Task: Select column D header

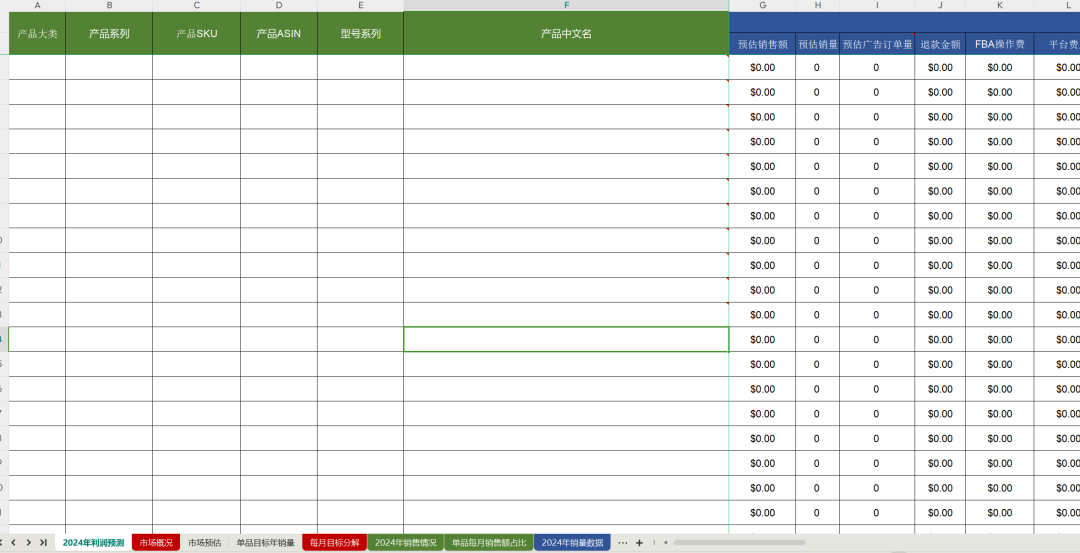Action: [279, 6]
